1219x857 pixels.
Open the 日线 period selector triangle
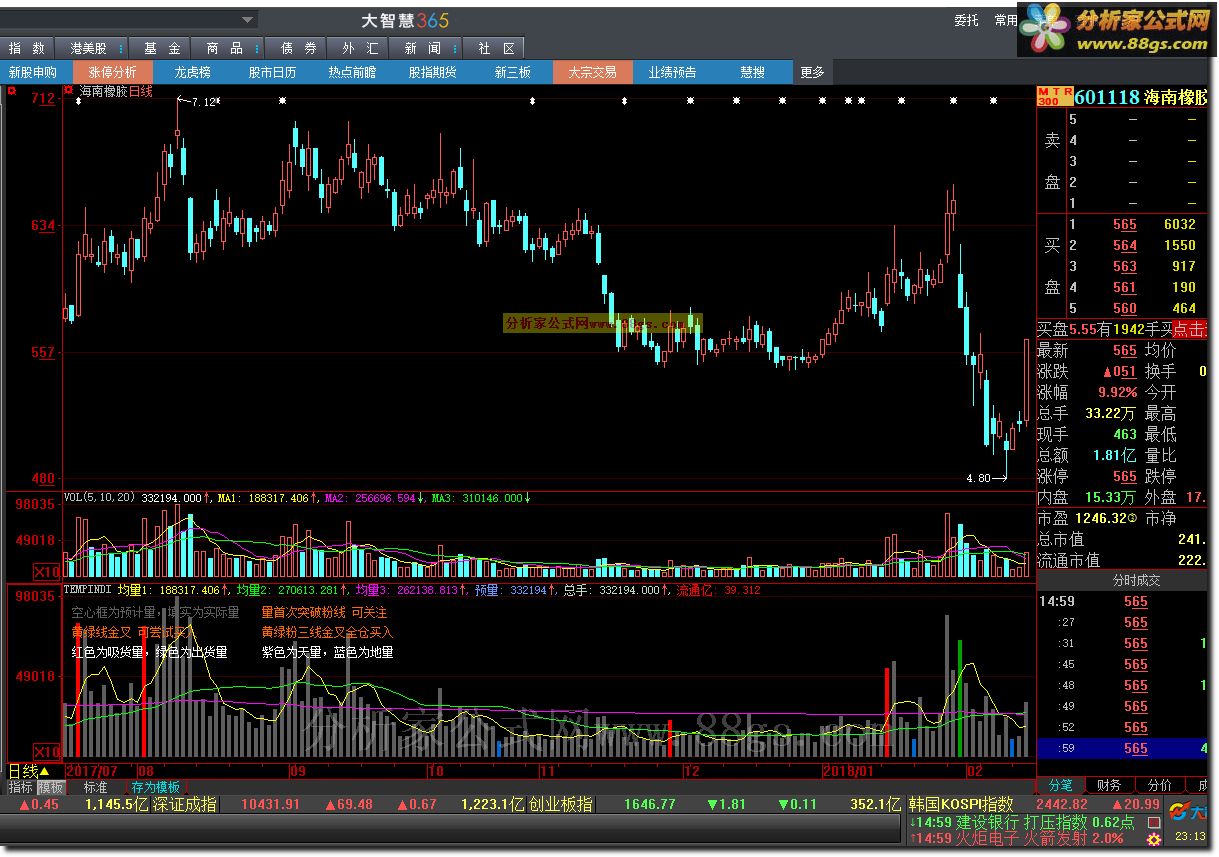(44, 771)
